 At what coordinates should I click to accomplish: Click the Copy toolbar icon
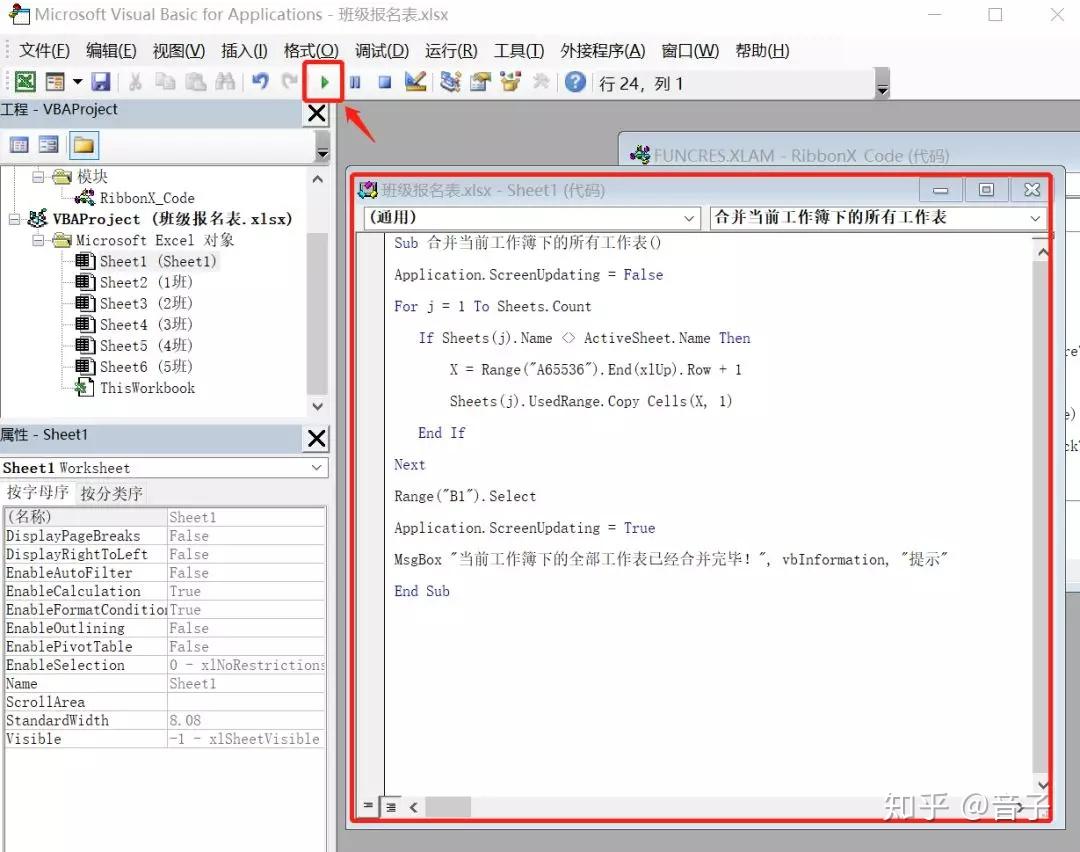click(x=165, y=82)
